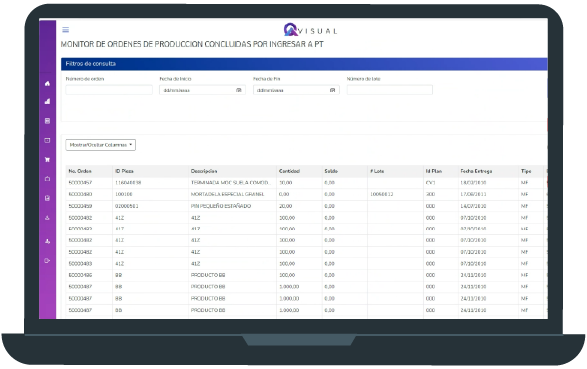Click the page title MONITOR DE ORDENES
Image resolution: width=587 pixels, height=369 pixels.
192,44
